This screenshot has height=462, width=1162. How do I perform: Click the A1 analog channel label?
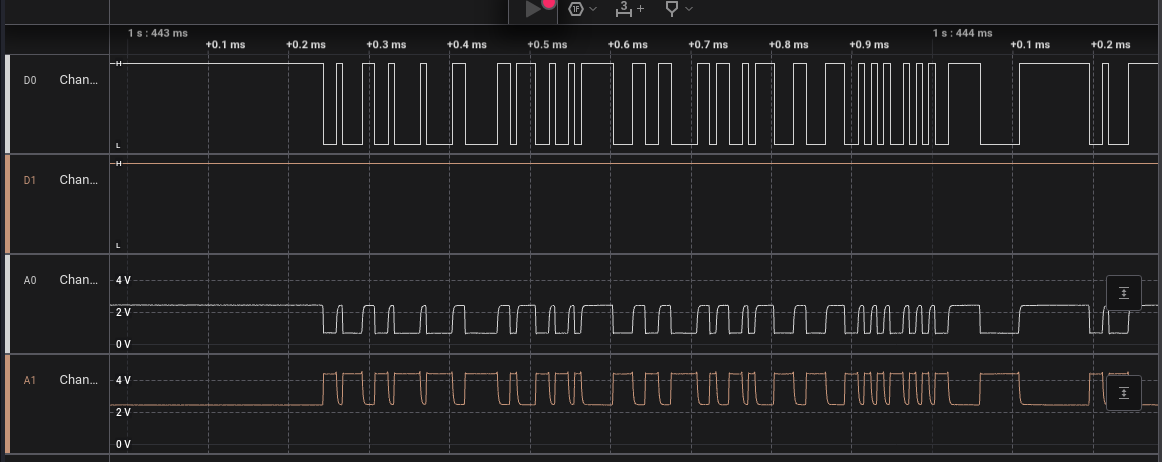coord(30,380)
